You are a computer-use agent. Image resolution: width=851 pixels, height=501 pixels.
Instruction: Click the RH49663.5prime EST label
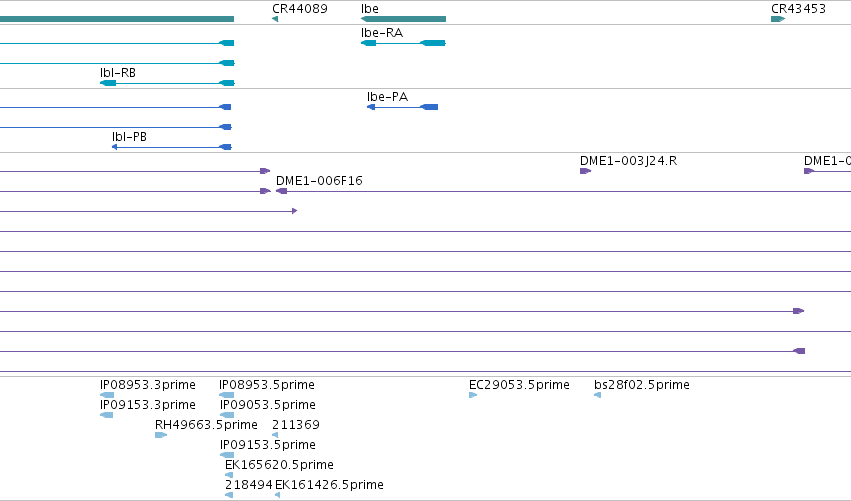206,425
